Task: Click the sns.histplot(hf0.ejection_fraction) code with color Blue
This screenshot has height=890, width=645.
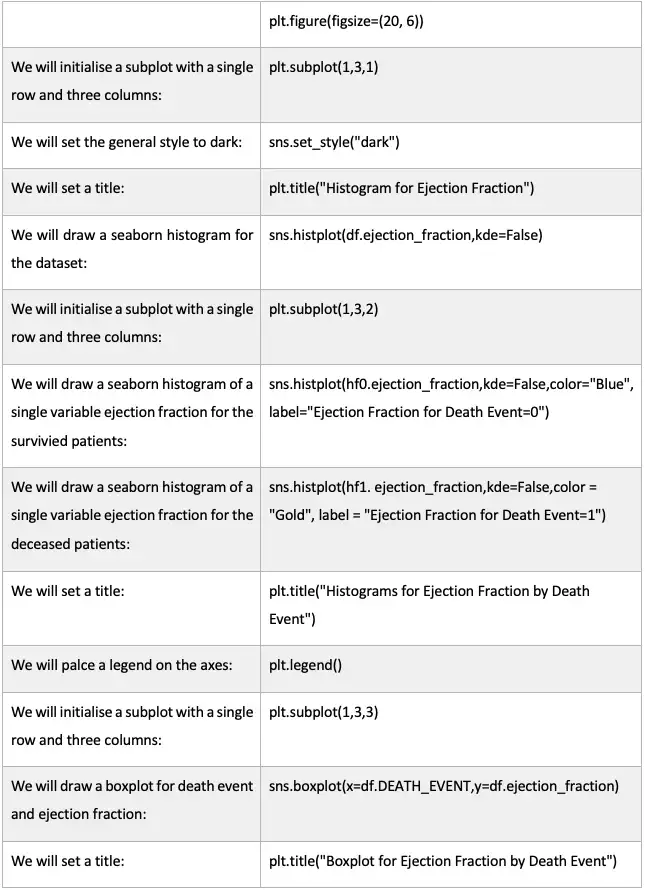Action: [451, 398]
